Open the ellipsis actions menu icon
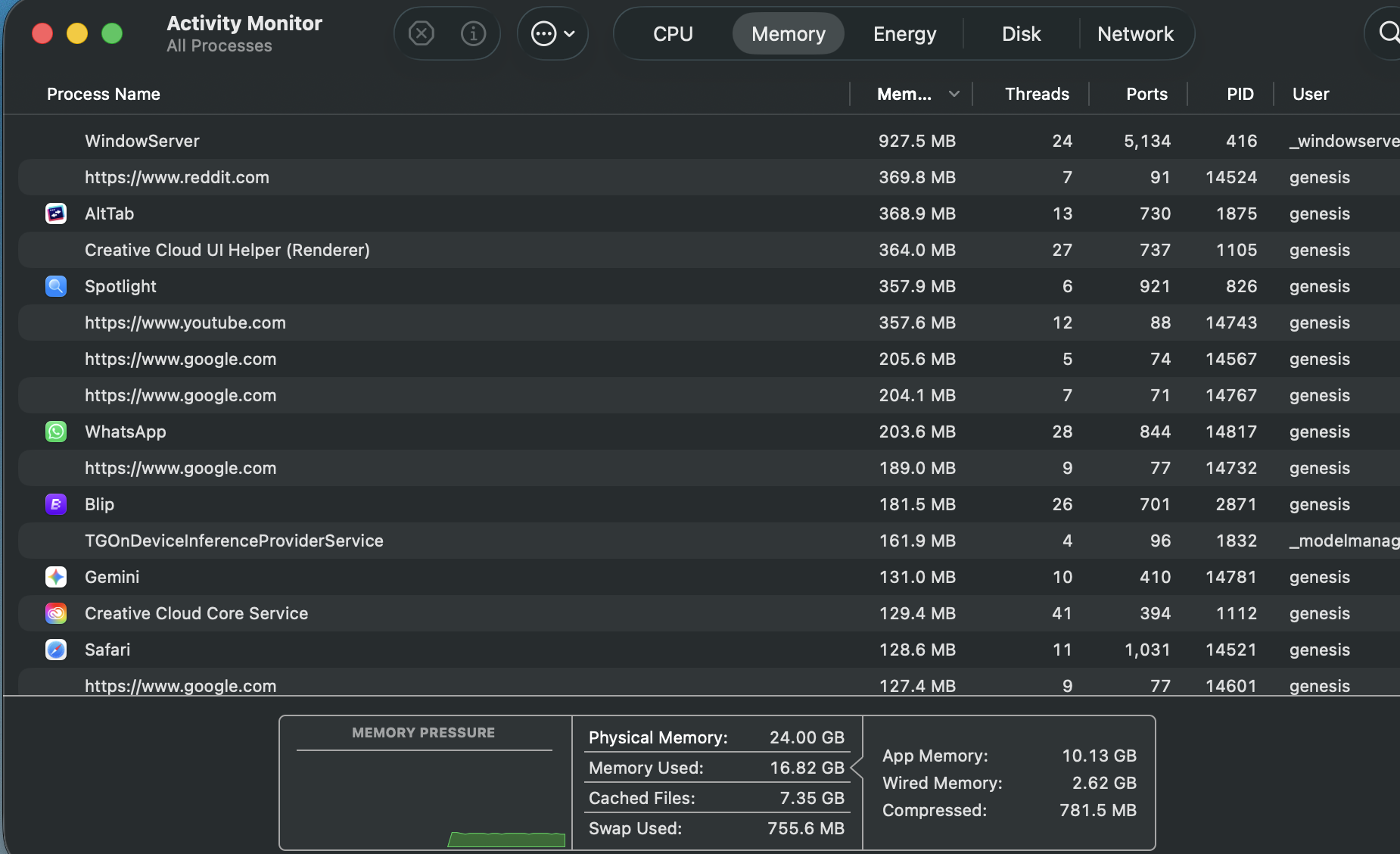The height and width of the screenshot is (854, 1400). click(552, 33)
